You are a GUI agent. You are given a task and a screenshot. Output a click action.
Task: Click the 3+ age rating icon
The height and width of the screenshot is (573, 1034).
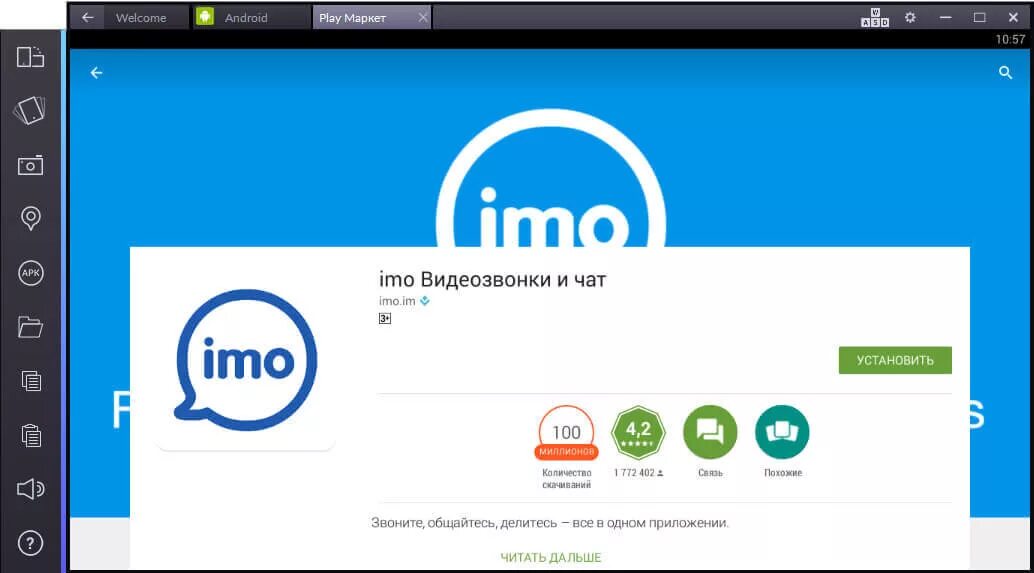(384, 318)
